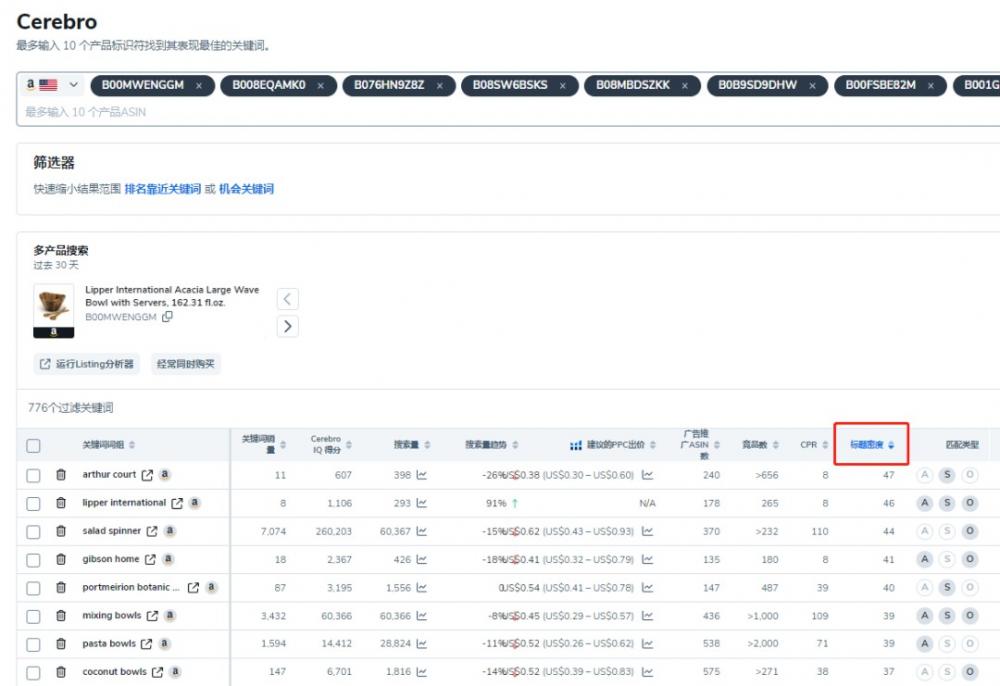This screenshot has width=1000, height=686.
Task: Delete the mixing bowls keyword row
Action: pos(61,616)
